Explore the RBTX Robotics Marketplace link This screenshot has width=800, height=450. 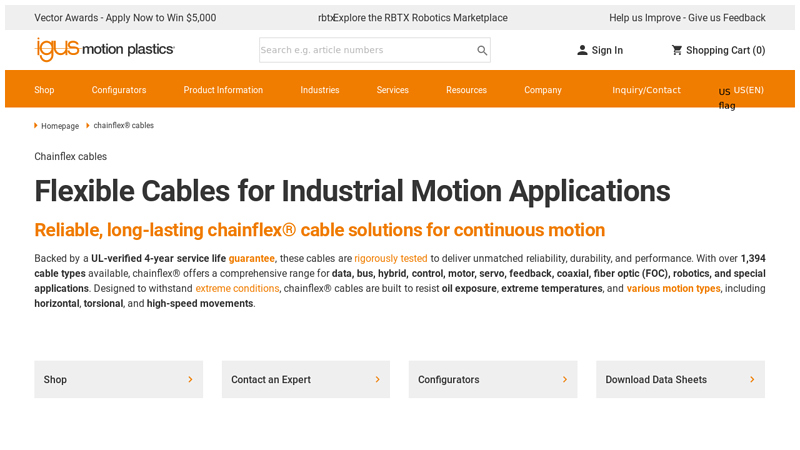click(x=420, y=18)
